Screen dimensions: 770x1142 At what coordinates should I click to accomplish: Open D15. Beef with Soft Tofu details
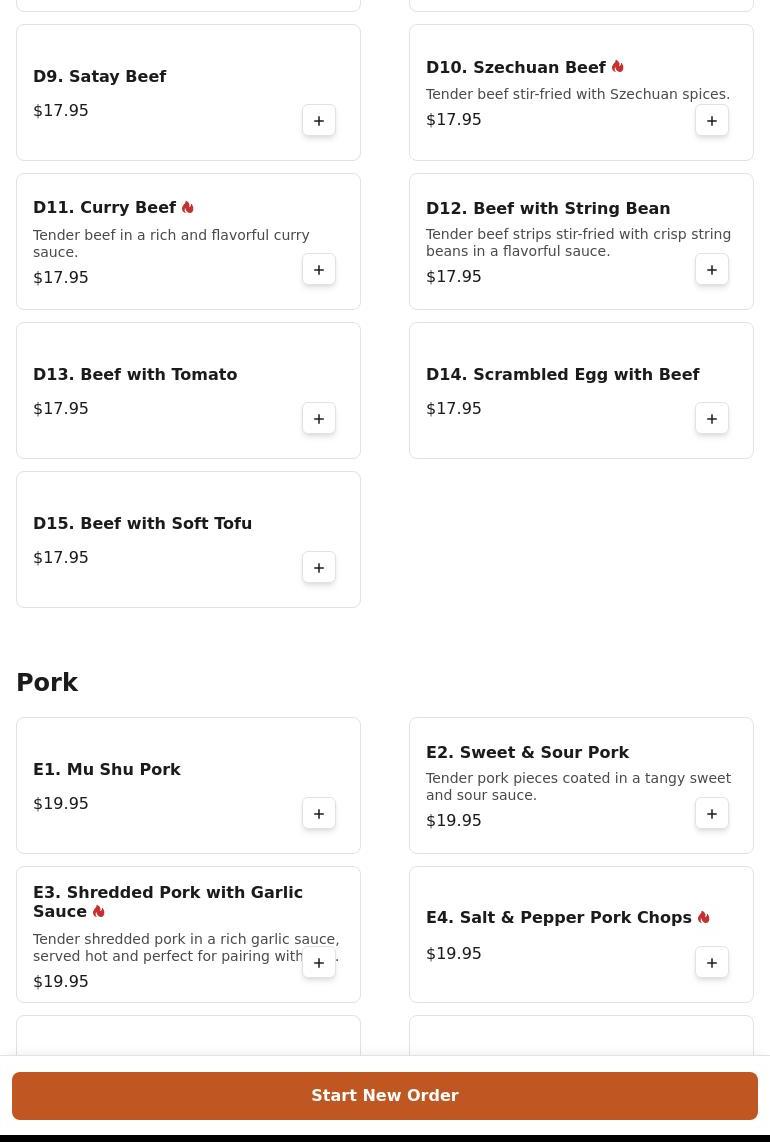(142, 524)
